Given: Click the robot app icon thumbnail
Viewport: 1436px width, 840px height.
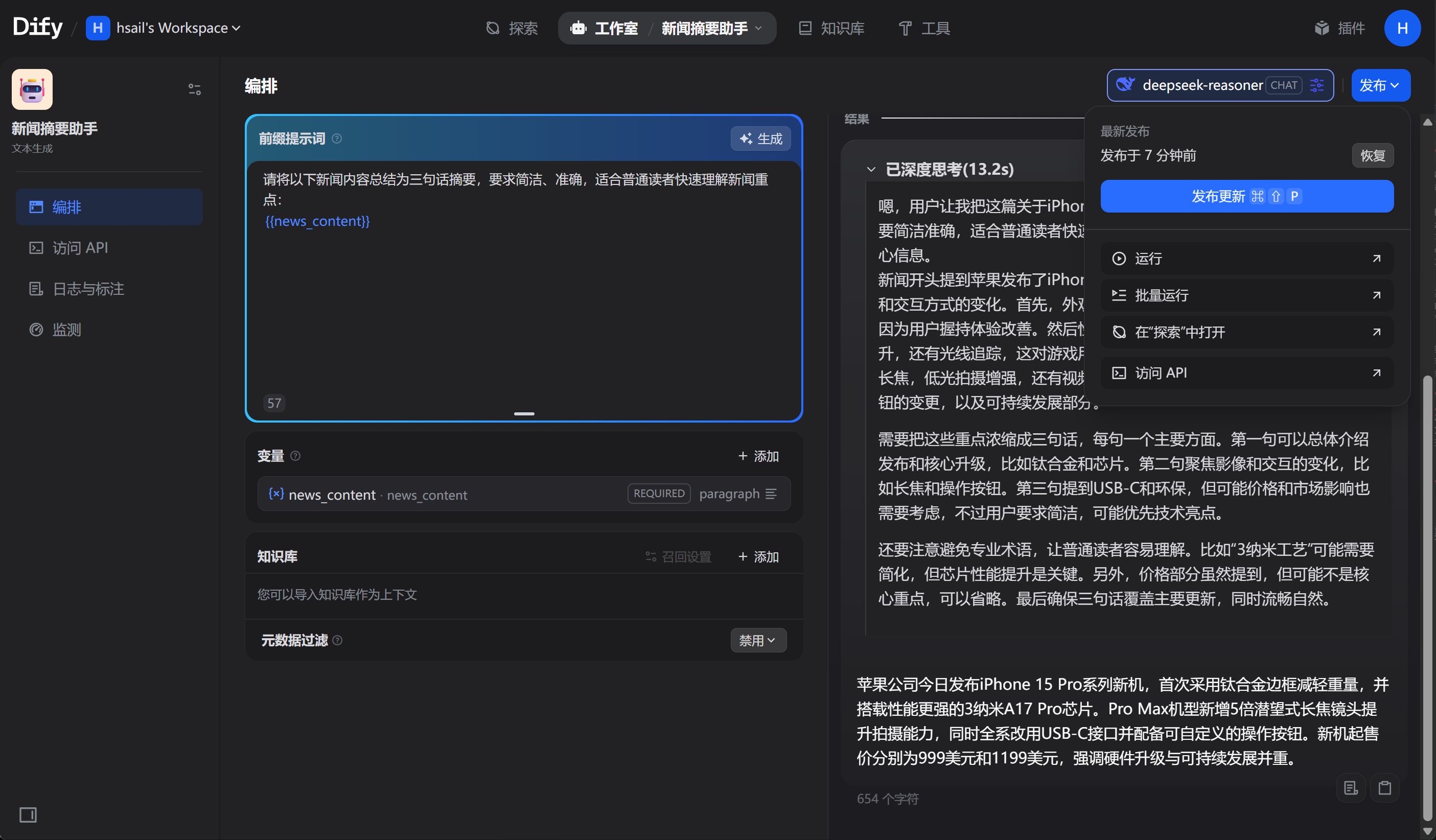Looking at the screenshot, I should click(33, 89).
